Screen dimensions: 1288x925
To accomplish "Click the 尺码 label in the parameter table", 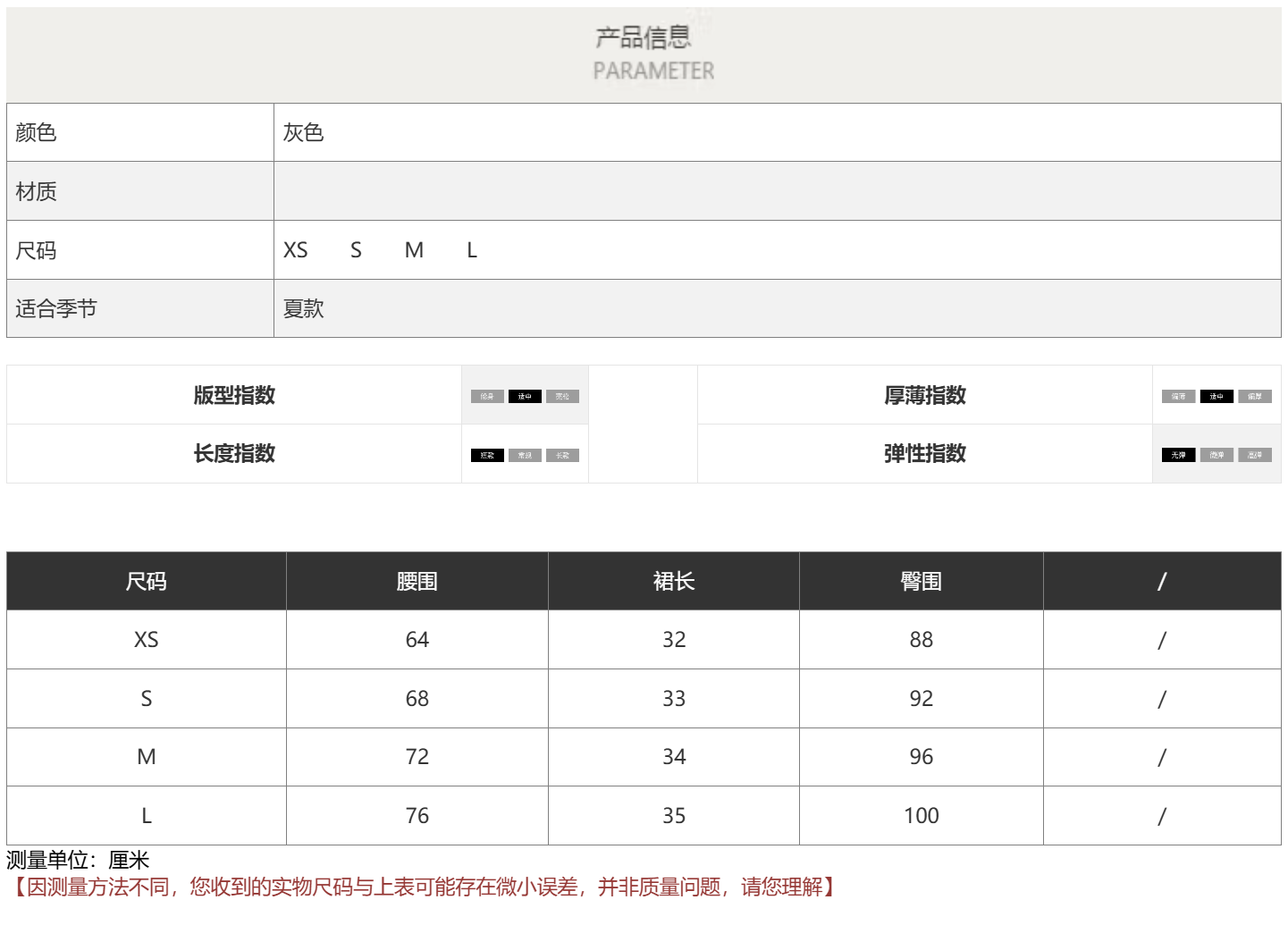I will (x=36, y=250).
